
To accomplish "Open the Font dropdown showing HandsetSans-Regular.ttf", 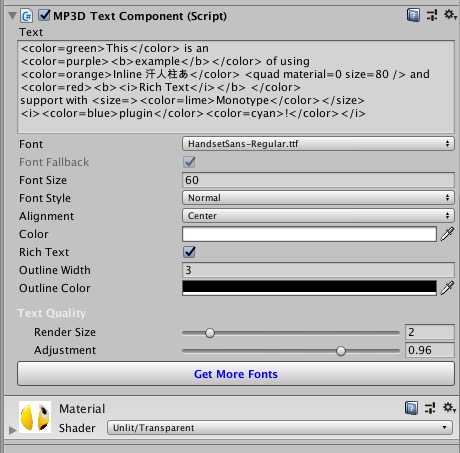I will coord(318,144).
